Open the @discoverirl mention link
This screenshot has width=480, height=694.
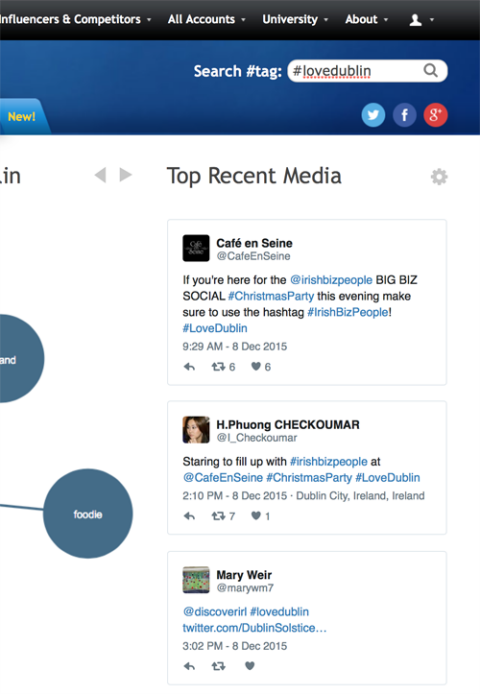pyautogui.click(x=215, y=612)
